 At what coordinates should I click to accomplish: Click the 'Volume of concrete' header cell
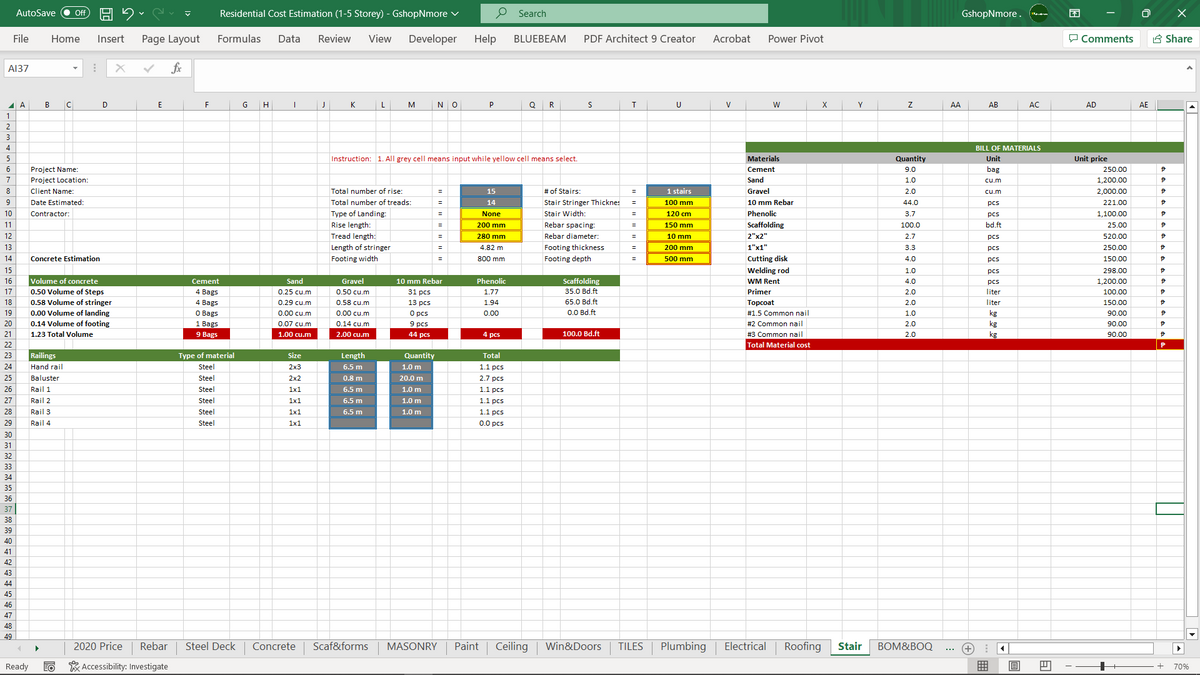(65, 282)
